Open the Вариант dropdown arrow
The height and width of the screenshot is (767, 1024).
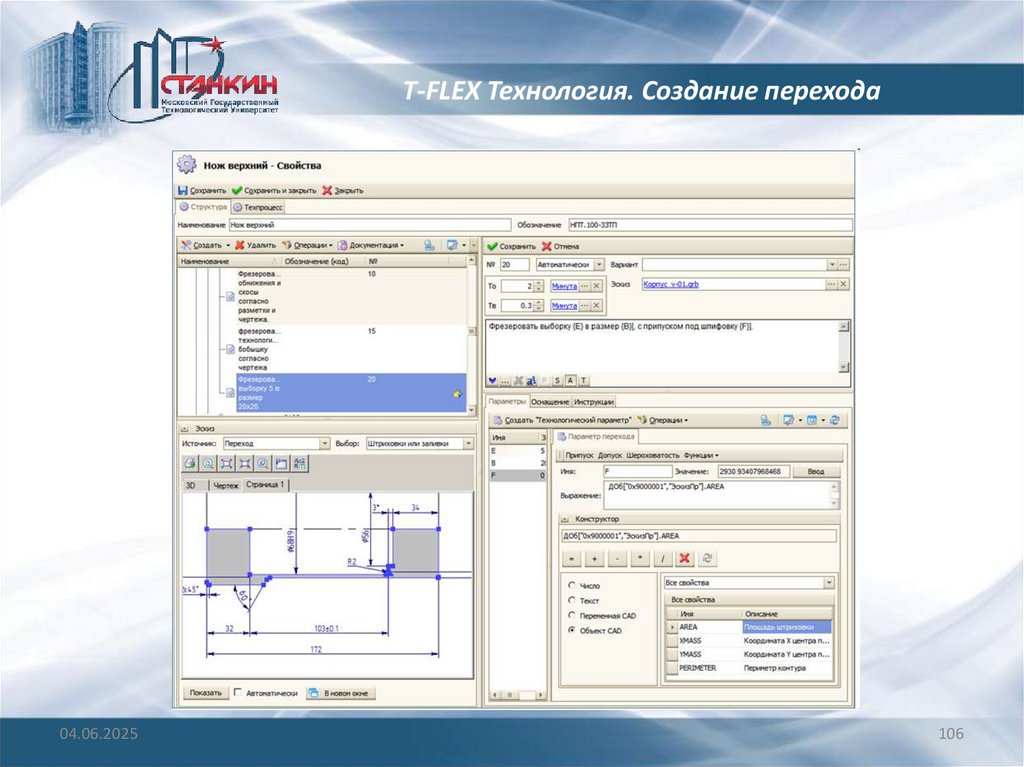832,265
